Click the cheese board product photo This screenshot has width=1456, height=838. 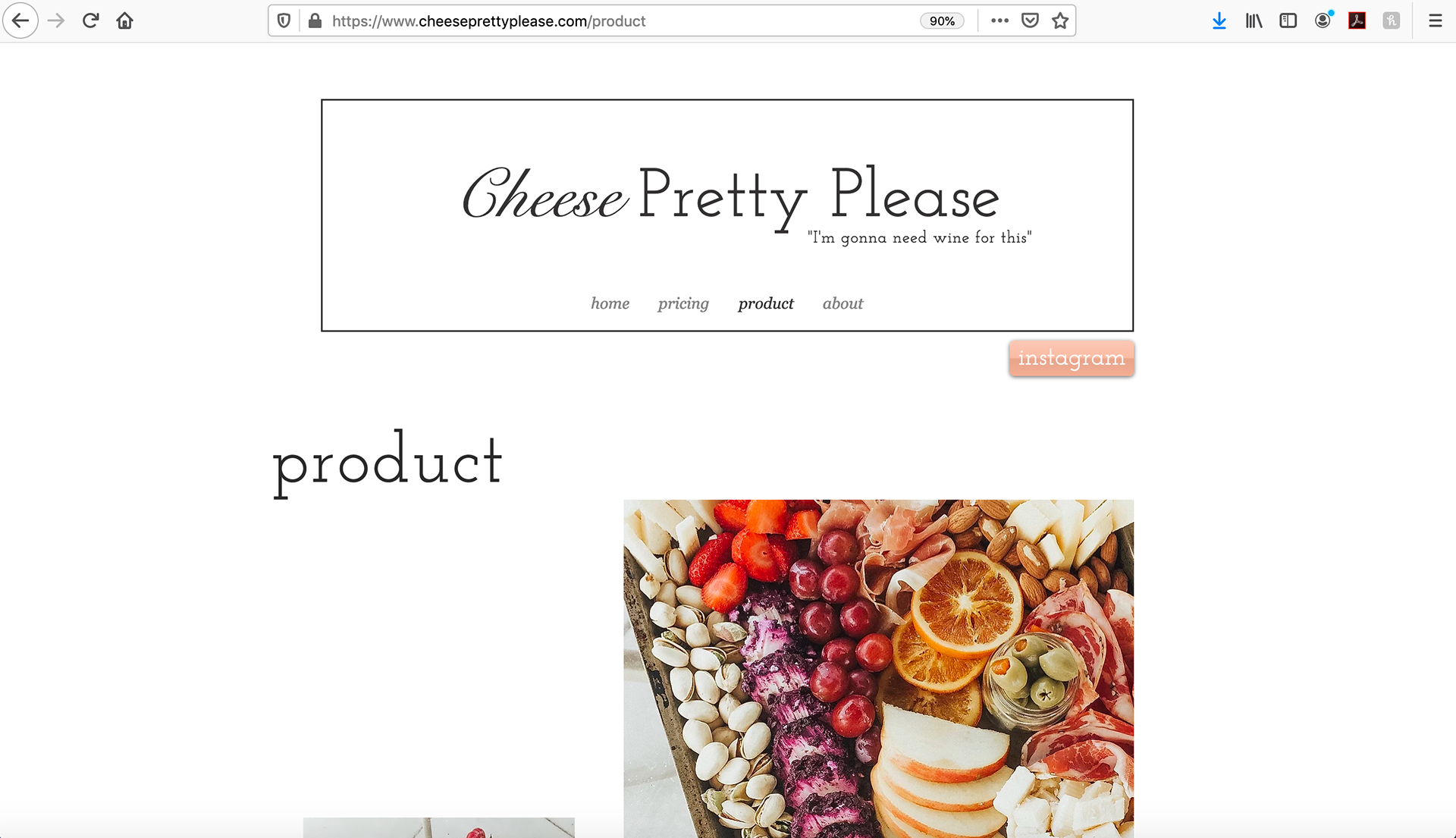coord(878,668)
